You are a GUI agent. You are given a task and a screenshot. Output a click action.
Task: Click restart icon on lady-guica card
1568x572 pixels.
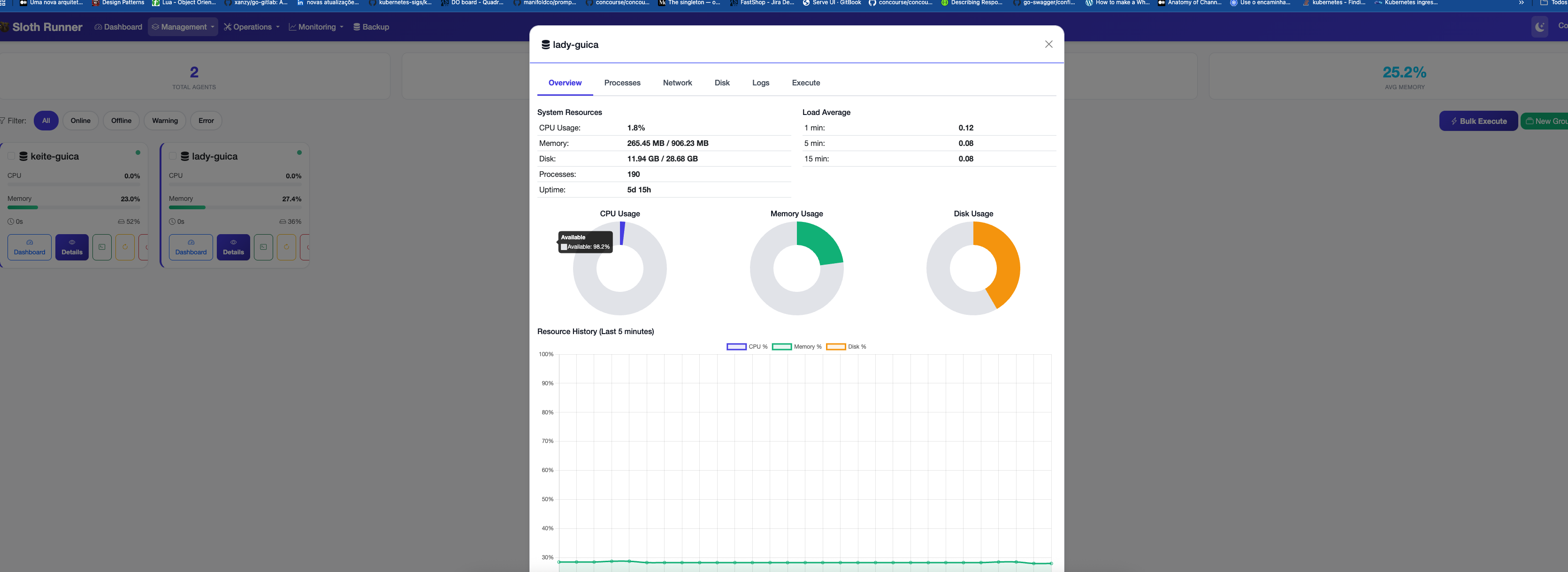(286, 247)
